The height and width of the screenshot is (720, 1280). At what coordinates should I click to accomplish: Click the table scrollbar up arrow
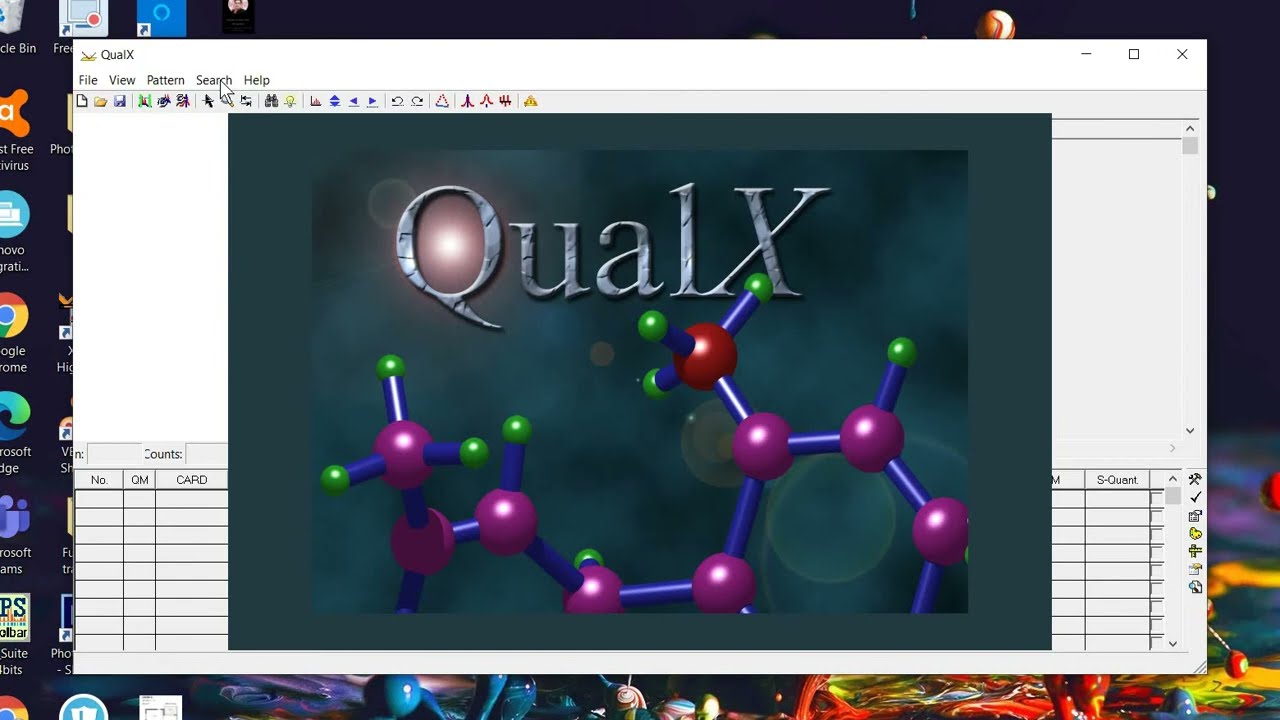pyautogui.click(x=1173, y=479)
